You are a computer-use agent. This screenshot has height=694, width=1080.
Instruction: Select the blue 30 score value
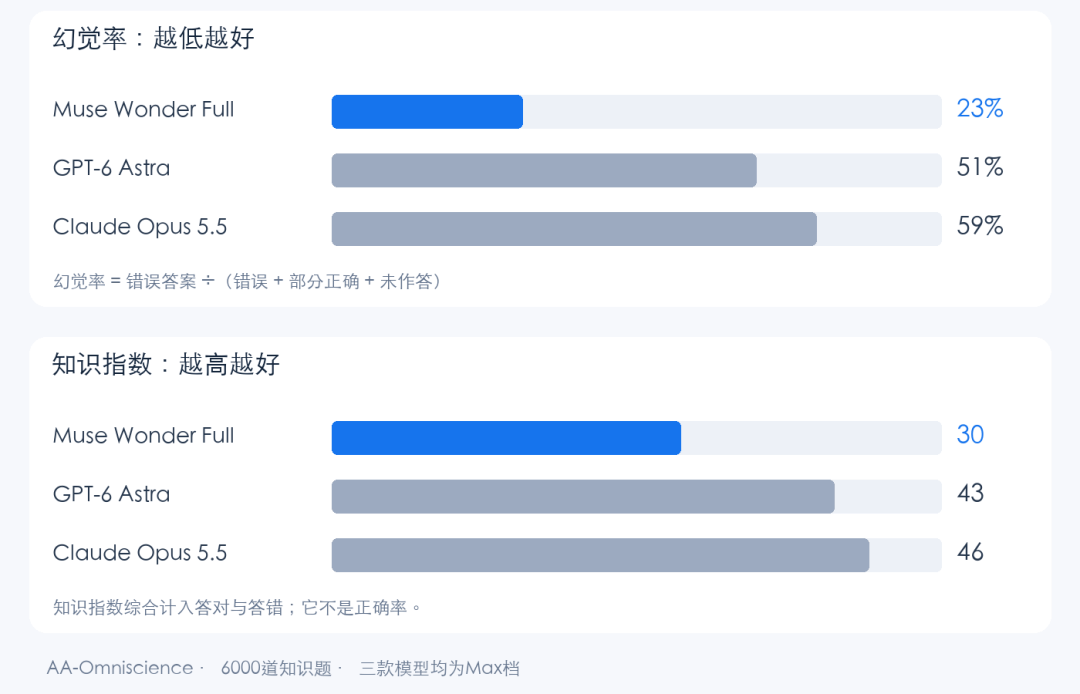coord(970,435)
